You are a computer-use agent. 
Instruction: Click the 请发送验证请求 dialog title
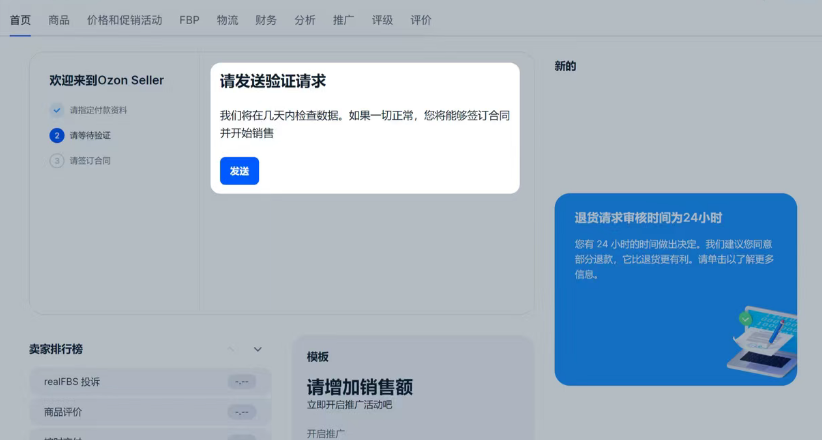tap(273, 81)
